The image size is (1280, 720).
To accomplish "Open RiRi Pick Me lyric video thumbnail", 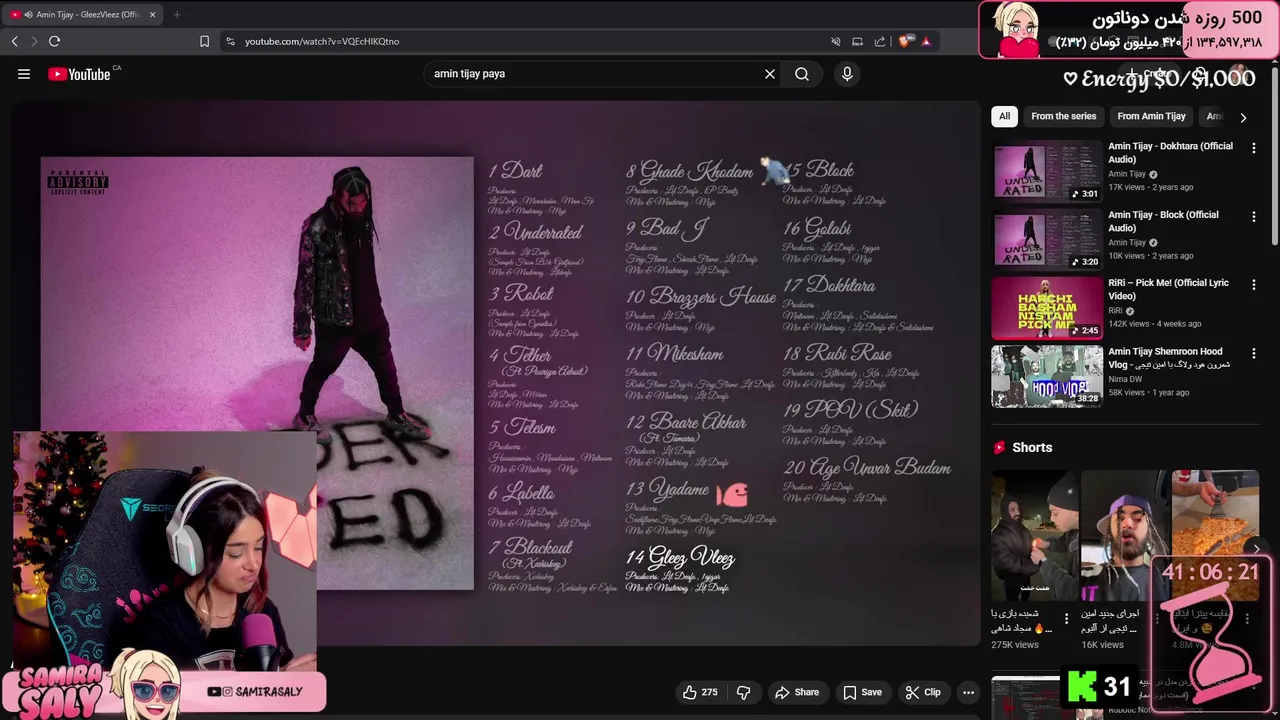I will pos(1047,307).
